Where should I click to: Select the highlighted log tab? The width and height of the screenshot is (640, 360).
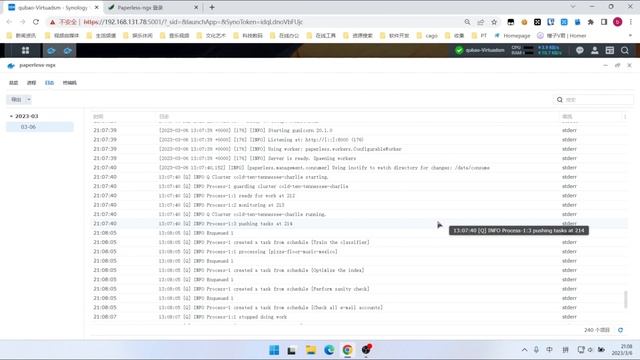tap(49, 83)
